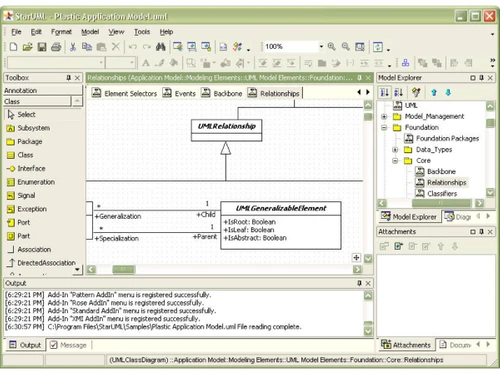This screenshot has width=500, height=375.
Task: Switch to the Element Selectors diagram tab
Action: (x=124, y=93)
